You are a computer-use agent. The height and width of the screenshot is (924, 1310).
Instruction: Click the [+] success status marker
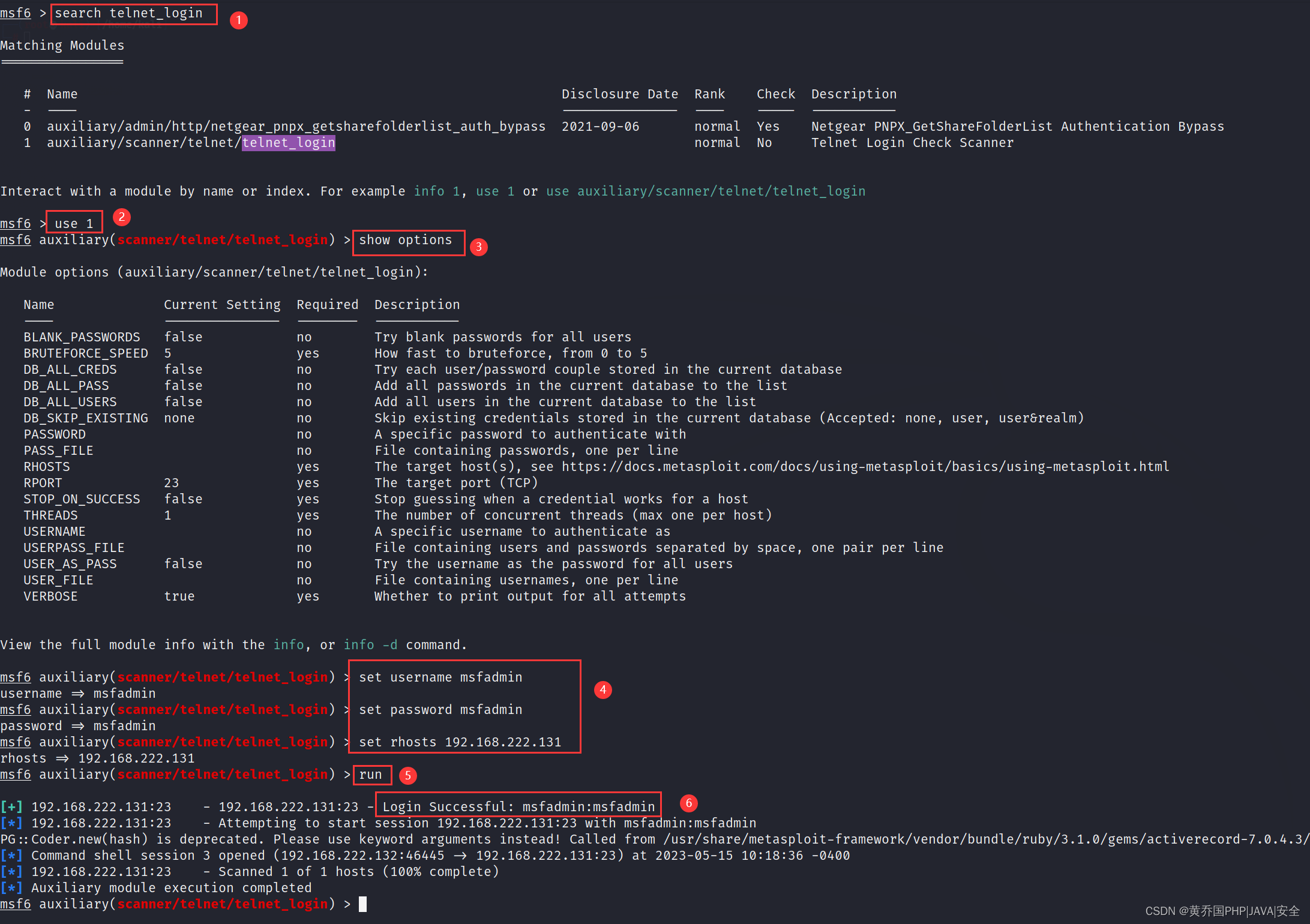coord(11,807)
